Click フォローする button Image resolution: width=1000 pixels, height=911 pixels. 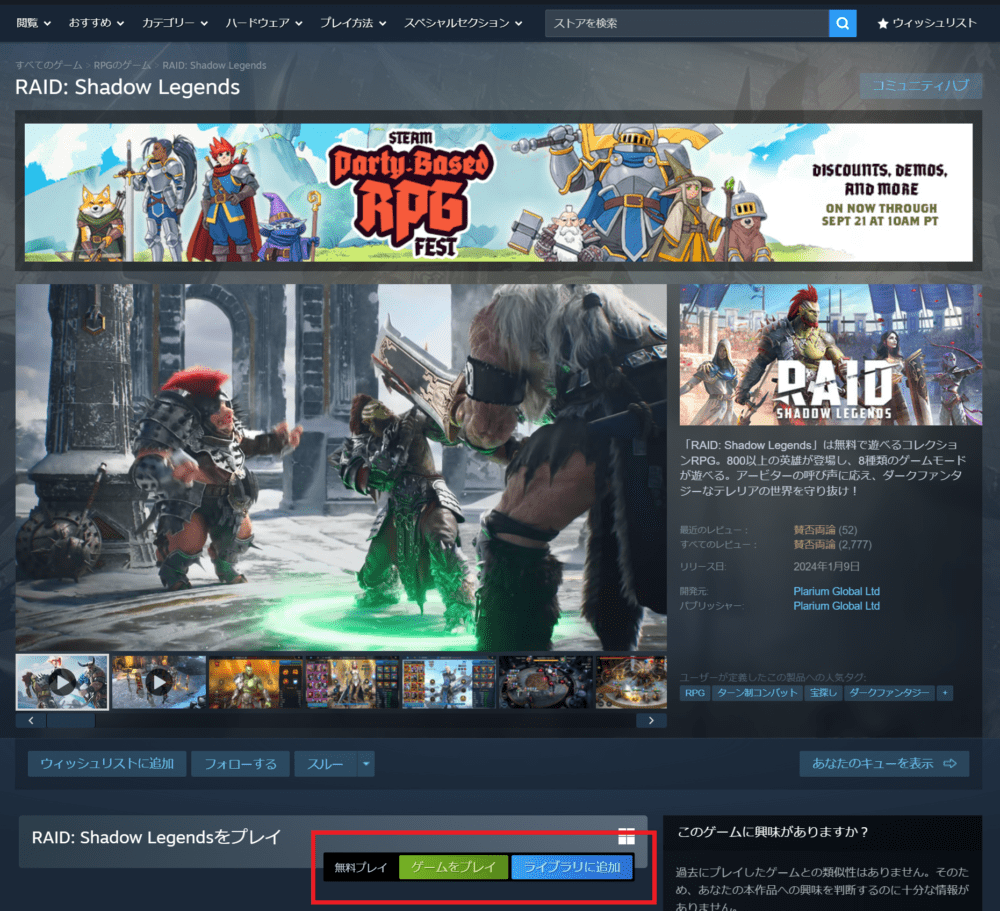[240, 764]
